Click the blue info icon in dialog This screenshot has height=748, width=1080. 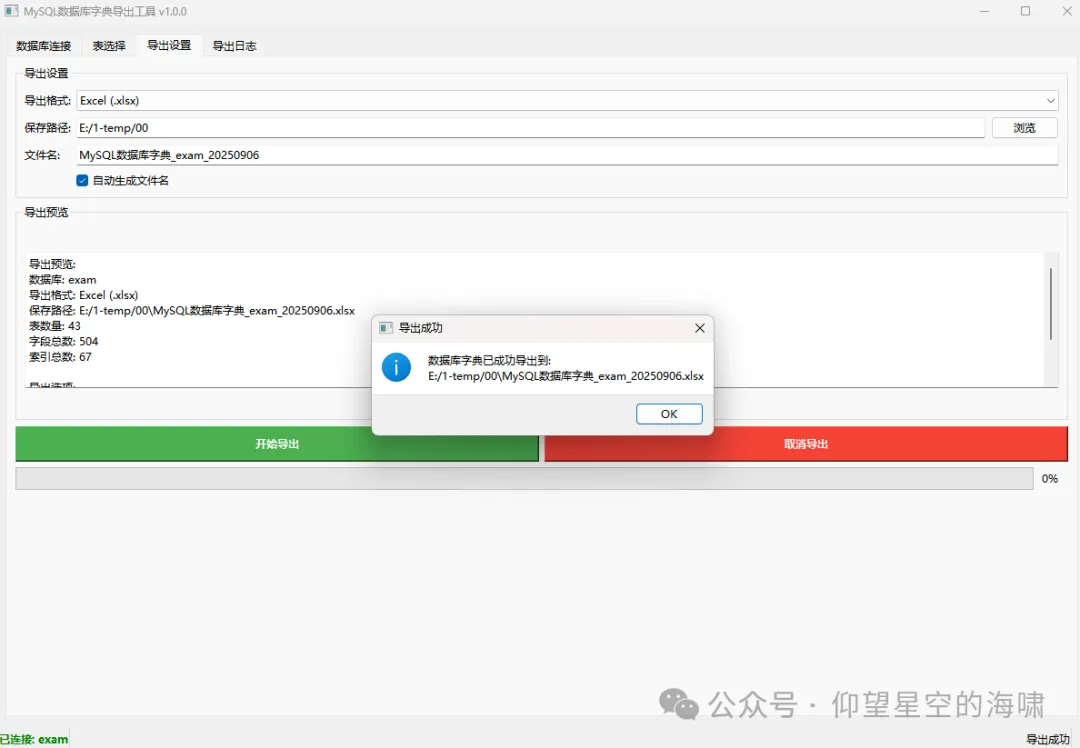click(396, 368)
